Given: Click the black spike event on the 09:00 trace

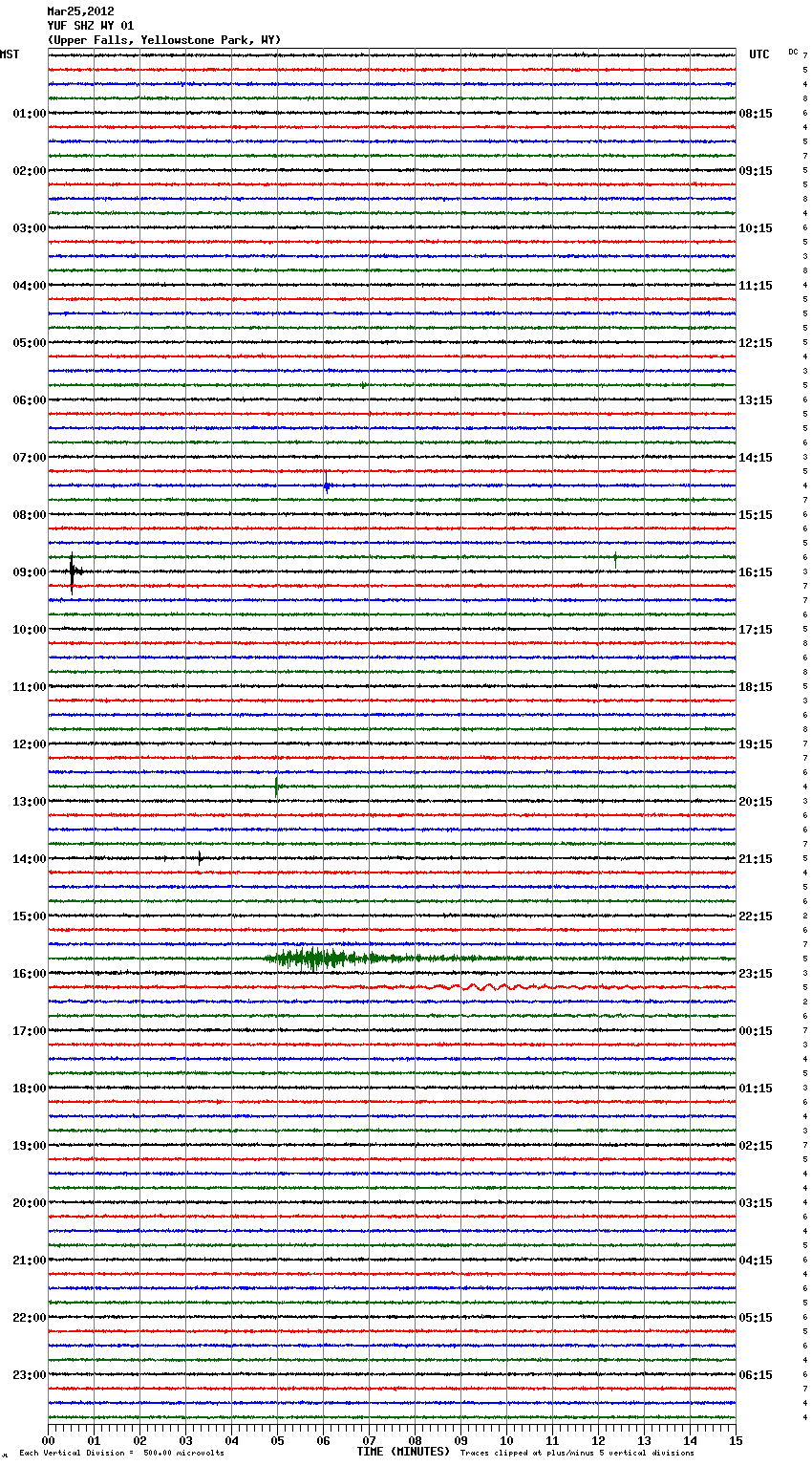Looking at the screenshot, I should click(73, 572).
